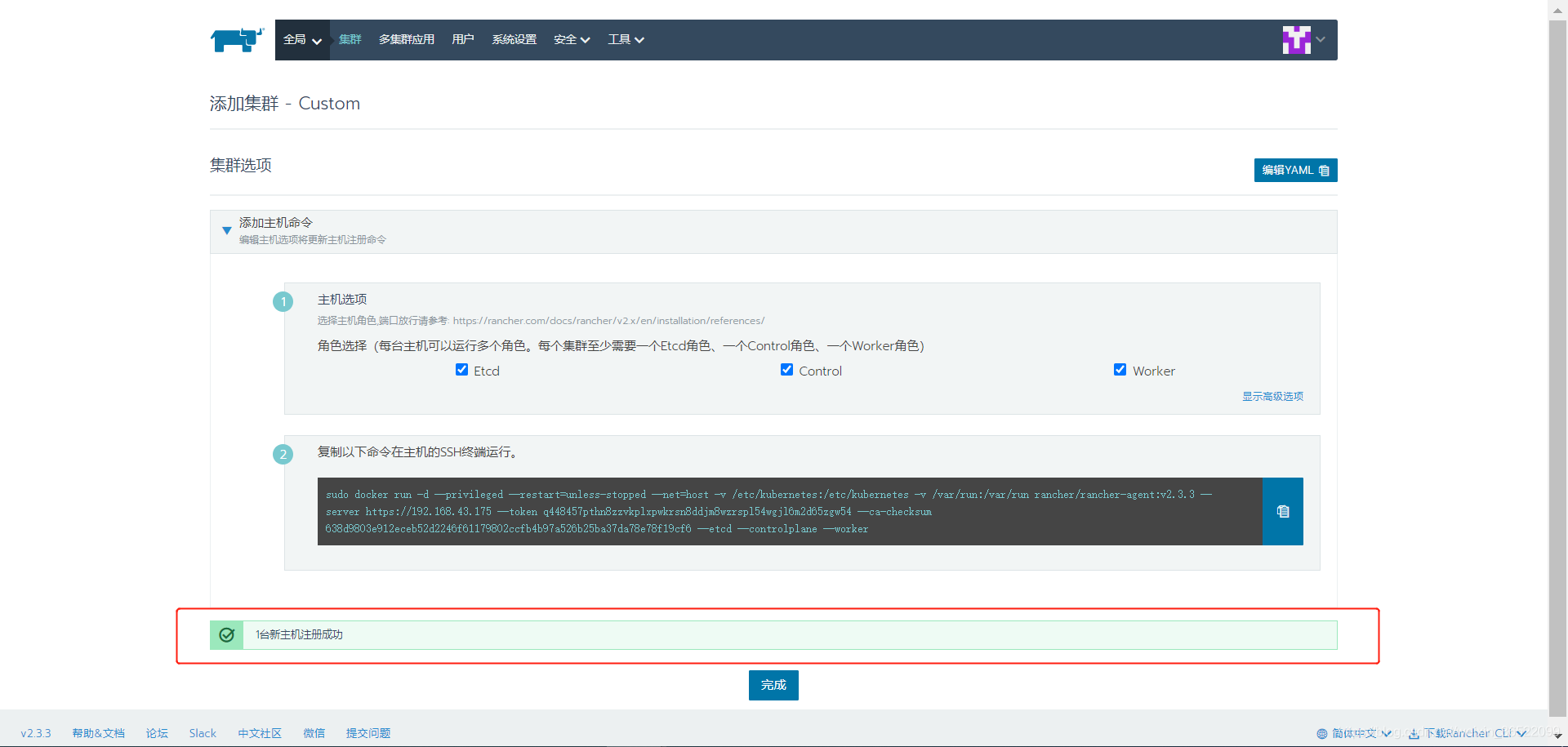Click the download Rancher CLI icon
The width and height of the screenshot is (1568, 747).
(x=1414, y=734)
